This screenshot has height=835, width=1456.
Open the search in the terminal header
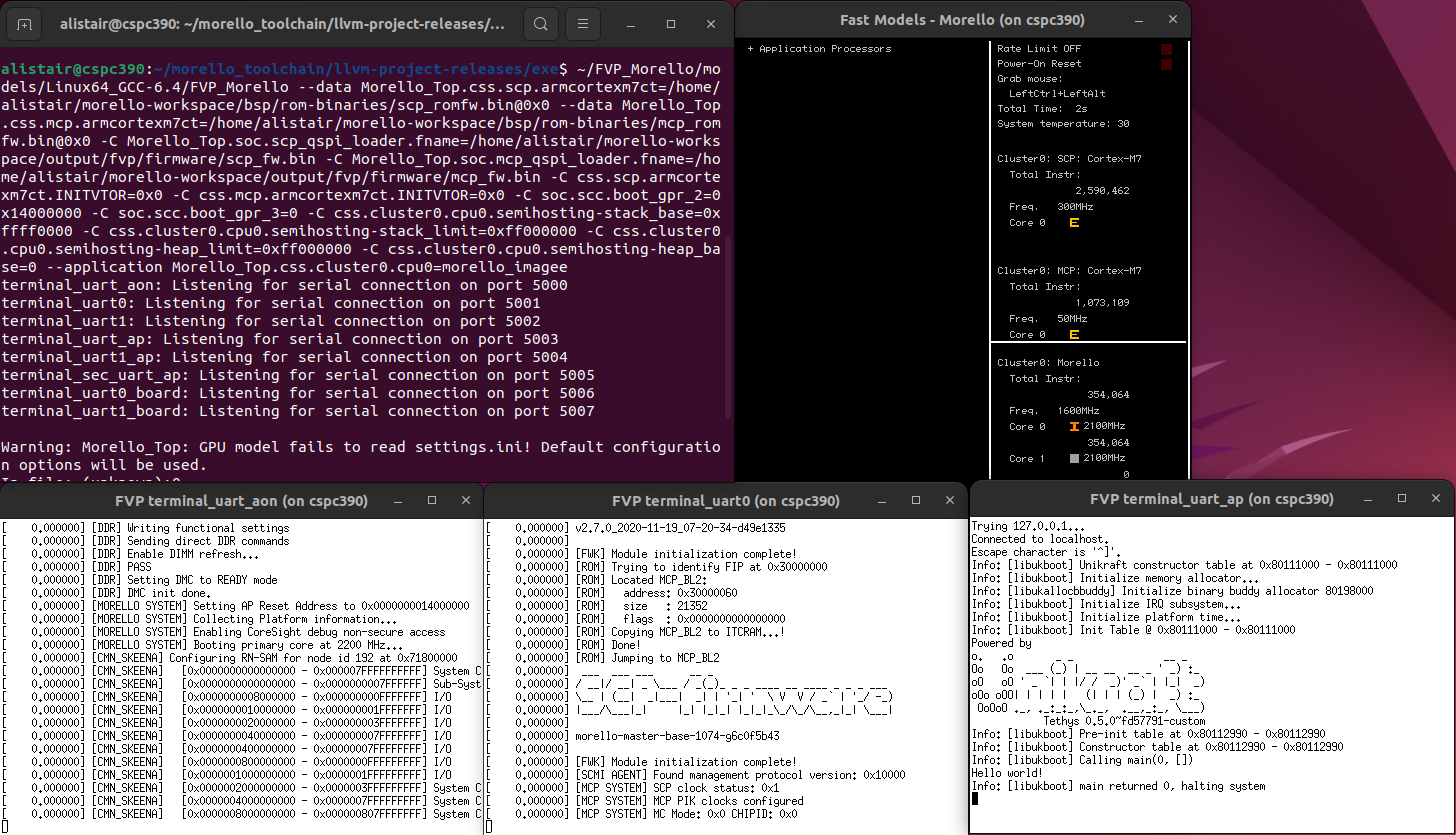[x=540, y=24]
